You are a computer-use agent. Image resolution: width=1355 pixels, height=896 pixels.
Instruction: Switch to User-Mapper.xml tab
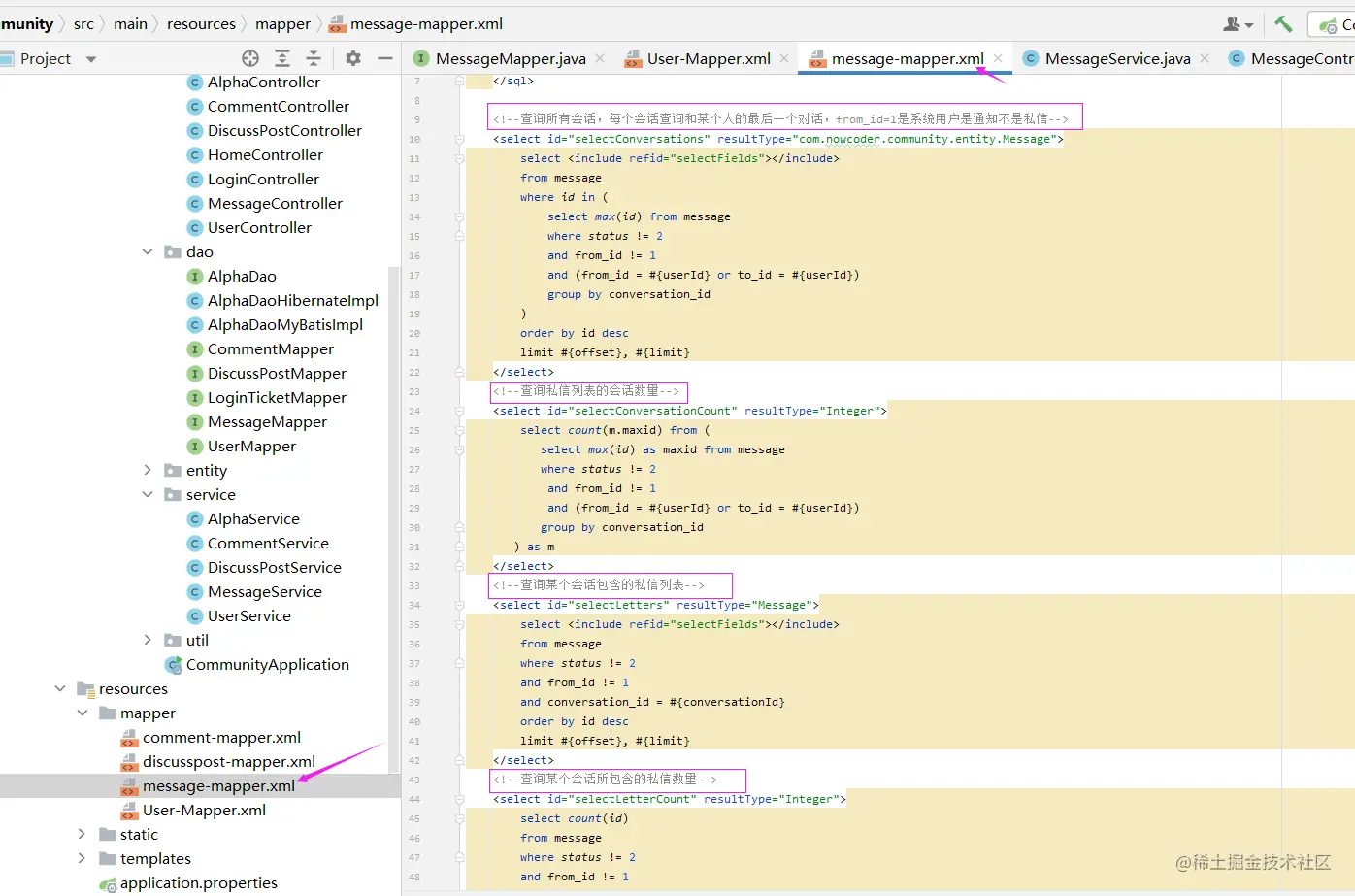pos(709,59)
